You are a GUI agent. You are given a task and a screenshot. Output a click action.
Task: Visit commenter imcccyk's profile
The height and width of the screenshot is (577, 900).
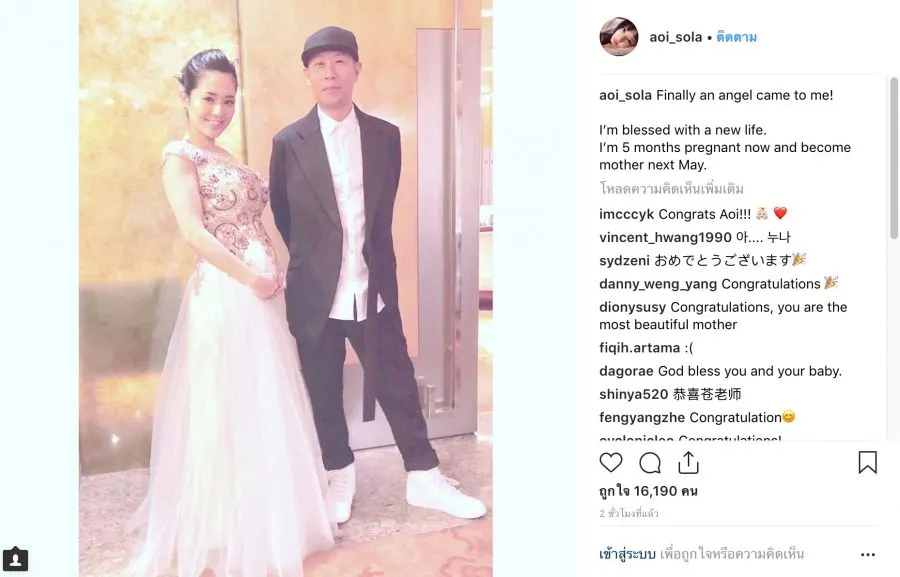point(626,214)
